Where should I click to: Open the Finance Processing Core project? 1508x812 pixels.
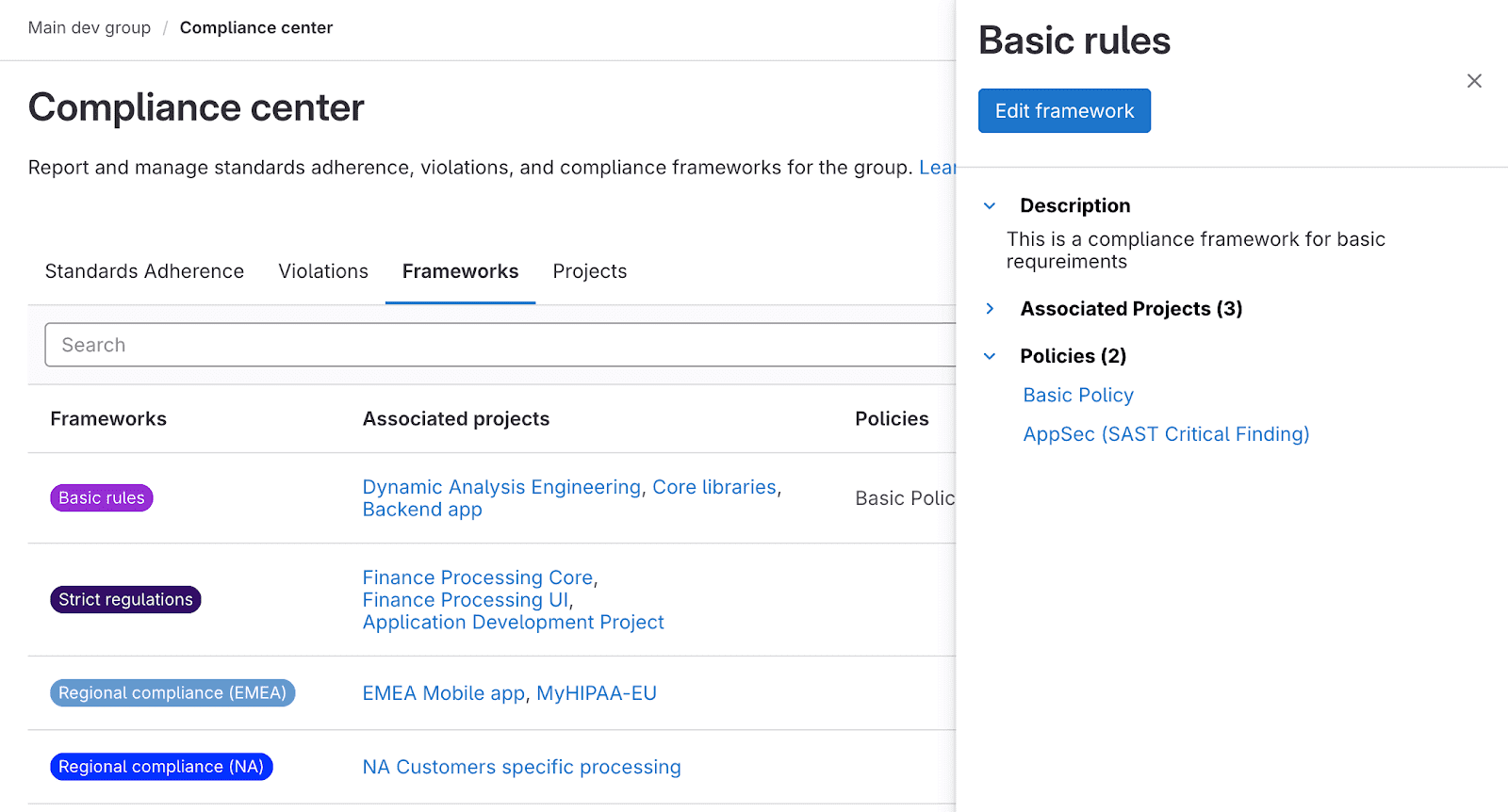478,577
